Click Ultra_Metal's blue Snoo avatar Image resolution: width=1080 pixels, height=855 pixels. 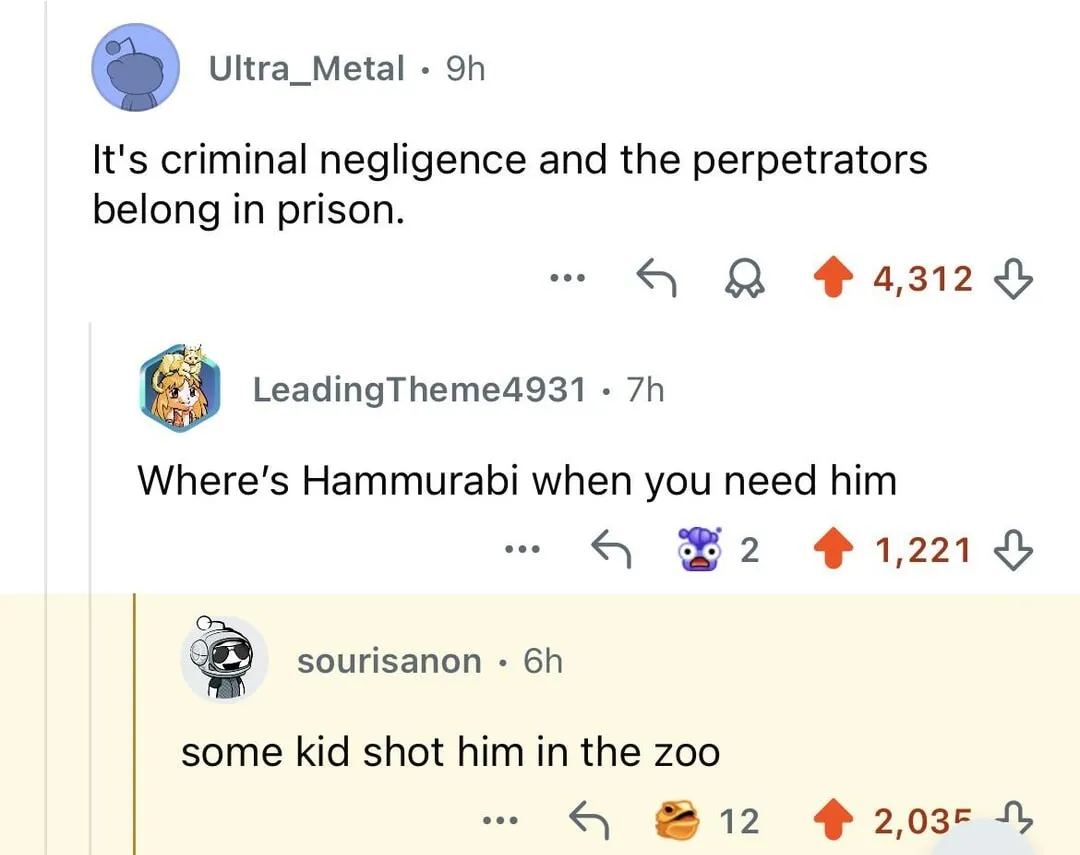136,68
